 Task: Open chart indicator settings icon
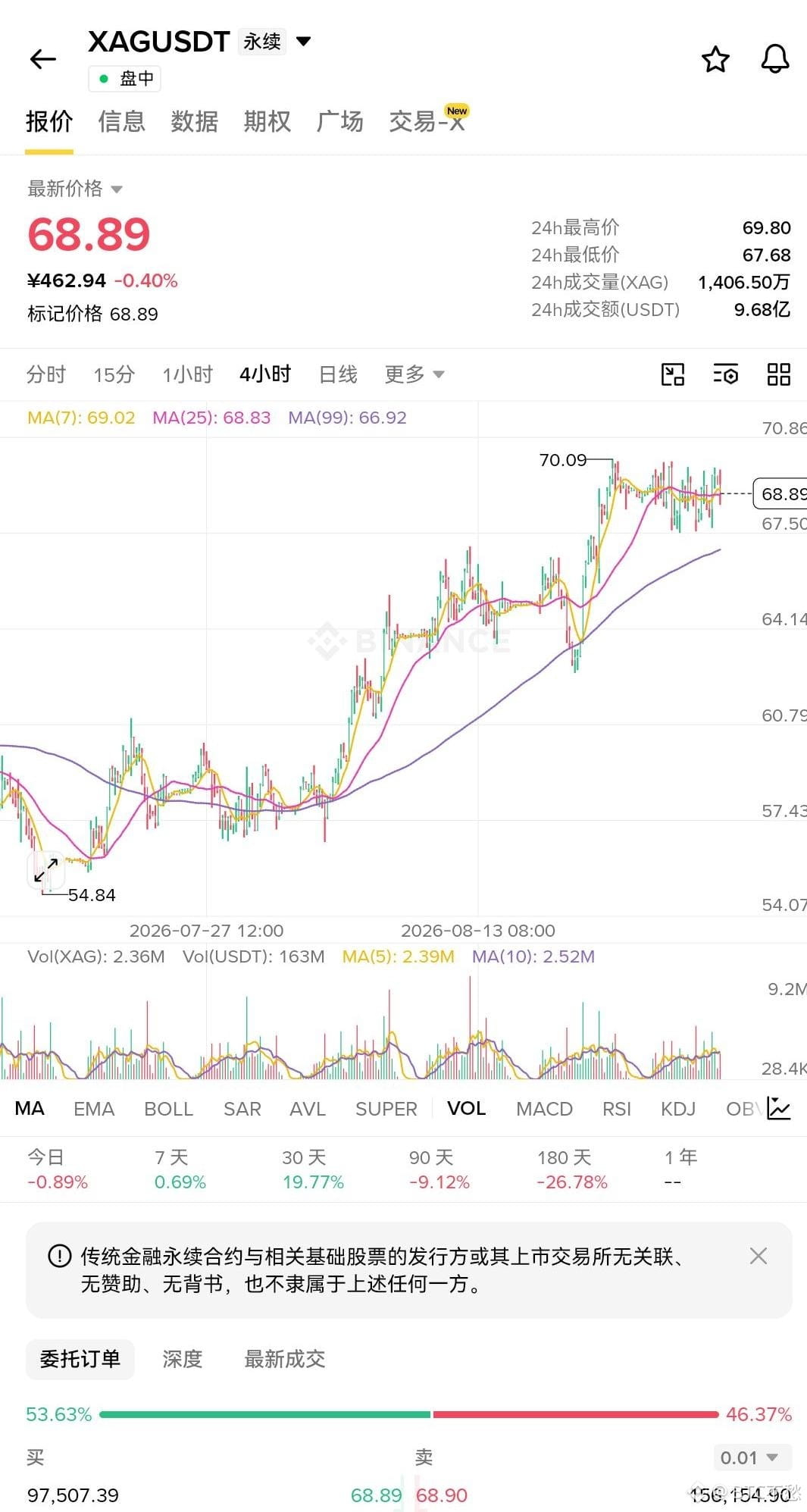726,374
